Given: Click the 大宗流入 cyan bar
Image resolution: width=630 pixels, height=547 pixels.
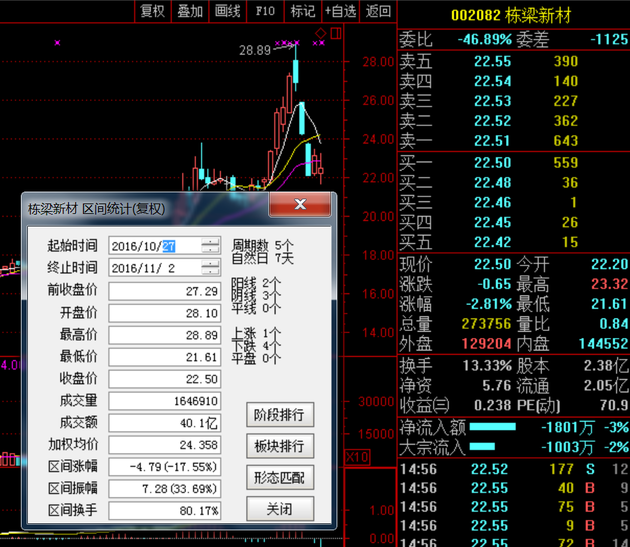Looking at the screenshot, I should point(482,447).
